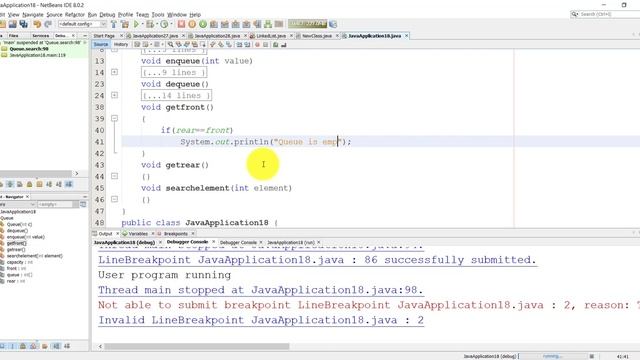
Task: Open the default config dropdown
Action: 82,24
